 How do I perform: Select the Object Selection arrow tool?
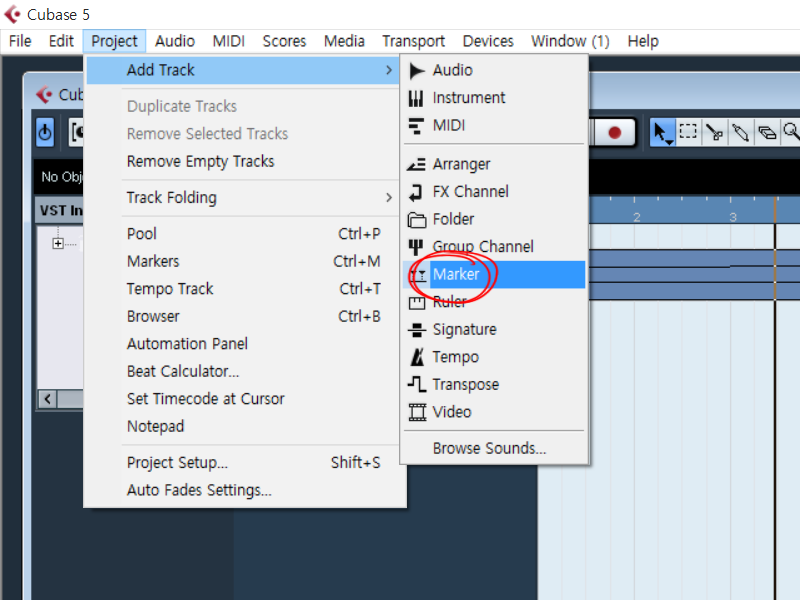pos(662,133)
